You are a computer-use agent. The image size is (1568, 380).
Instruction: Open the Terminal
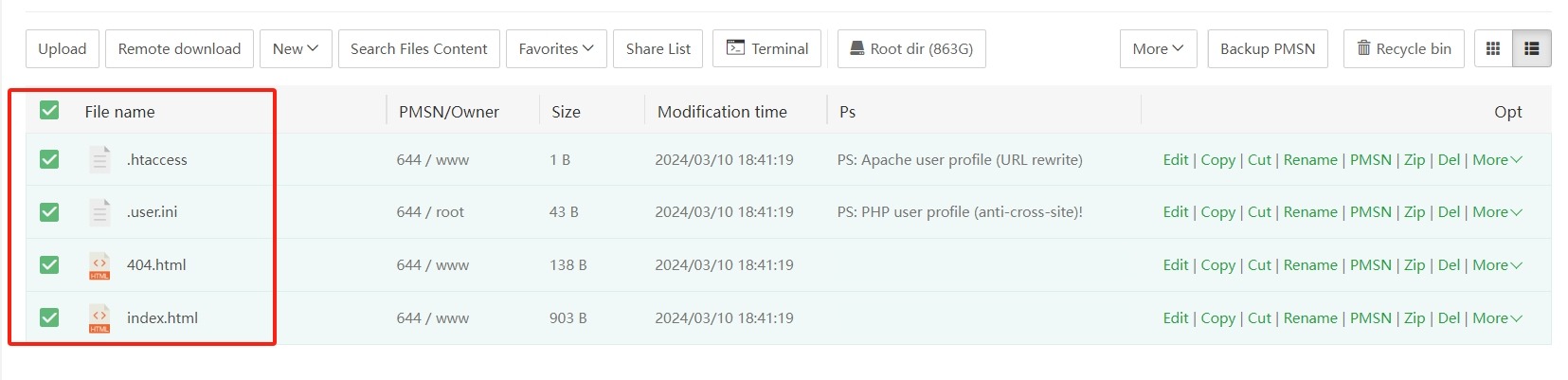point(767,48)
